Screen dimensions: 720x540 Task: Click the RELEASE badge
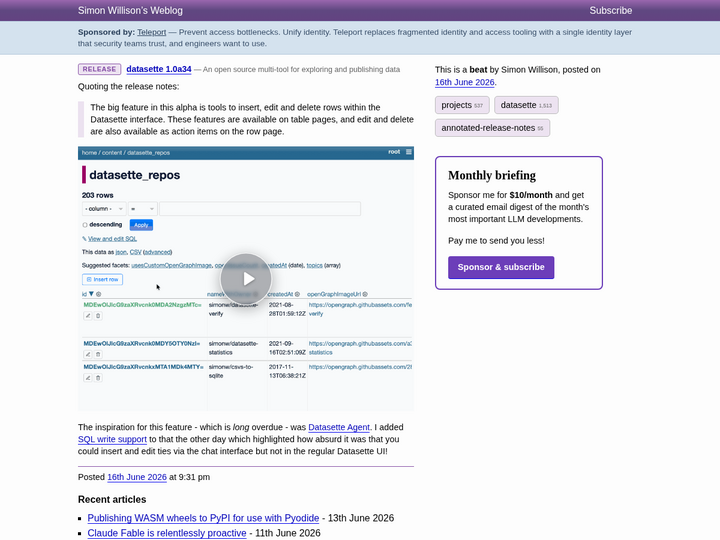click(100, 69)
